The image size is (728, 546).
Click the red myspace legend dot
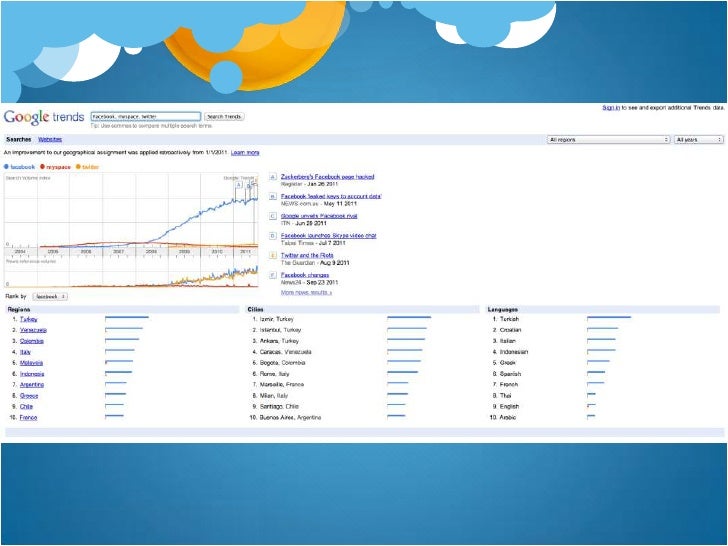[x=42, y=167]
